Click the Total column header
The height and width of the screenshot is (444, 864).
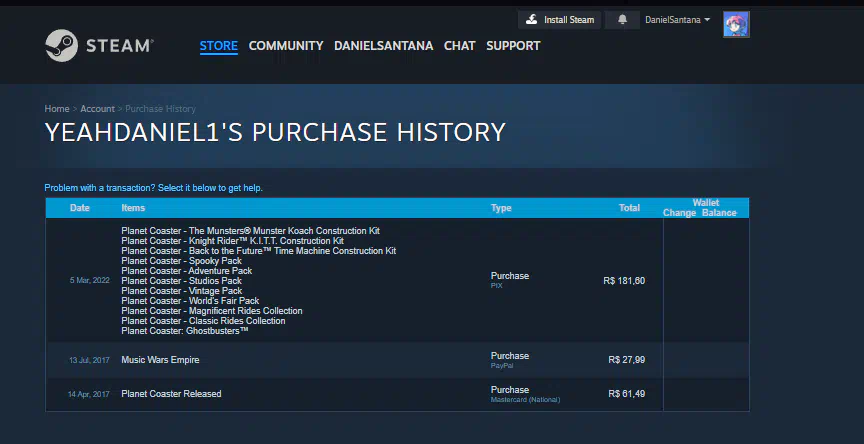click(629, 208)
